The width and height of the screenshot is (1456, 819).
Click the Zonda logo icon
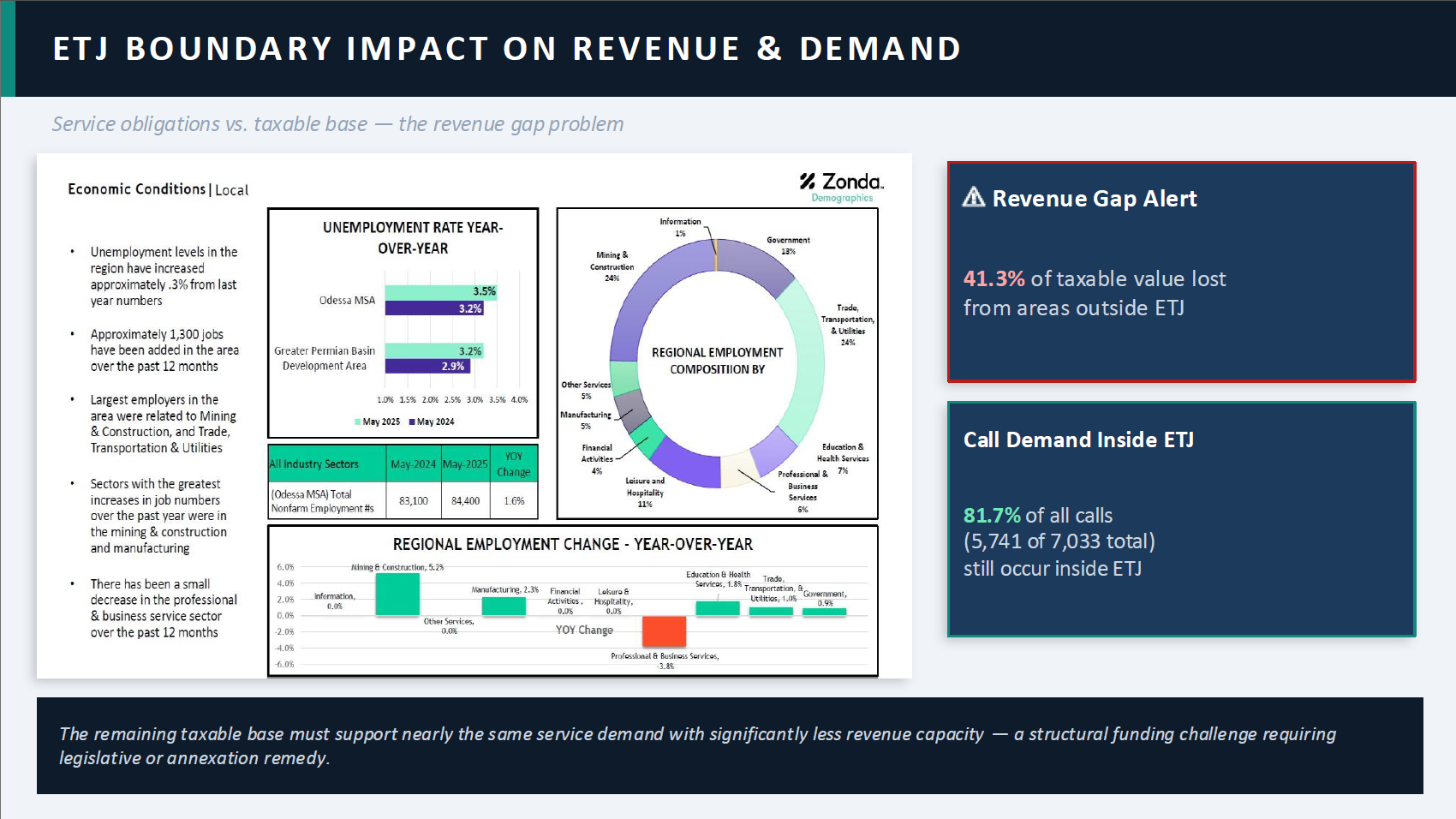pos(808,182)
